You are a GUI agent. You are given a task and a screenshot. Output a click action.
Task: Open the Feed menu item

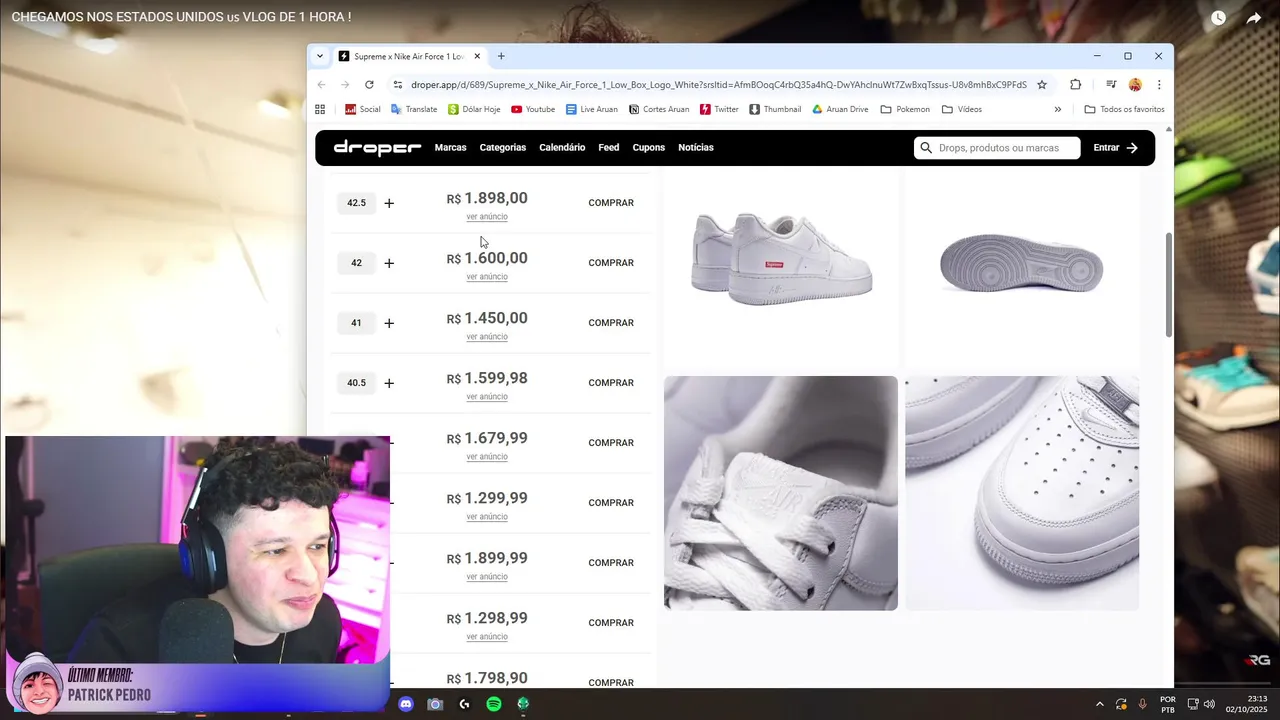tap(609, 148)
